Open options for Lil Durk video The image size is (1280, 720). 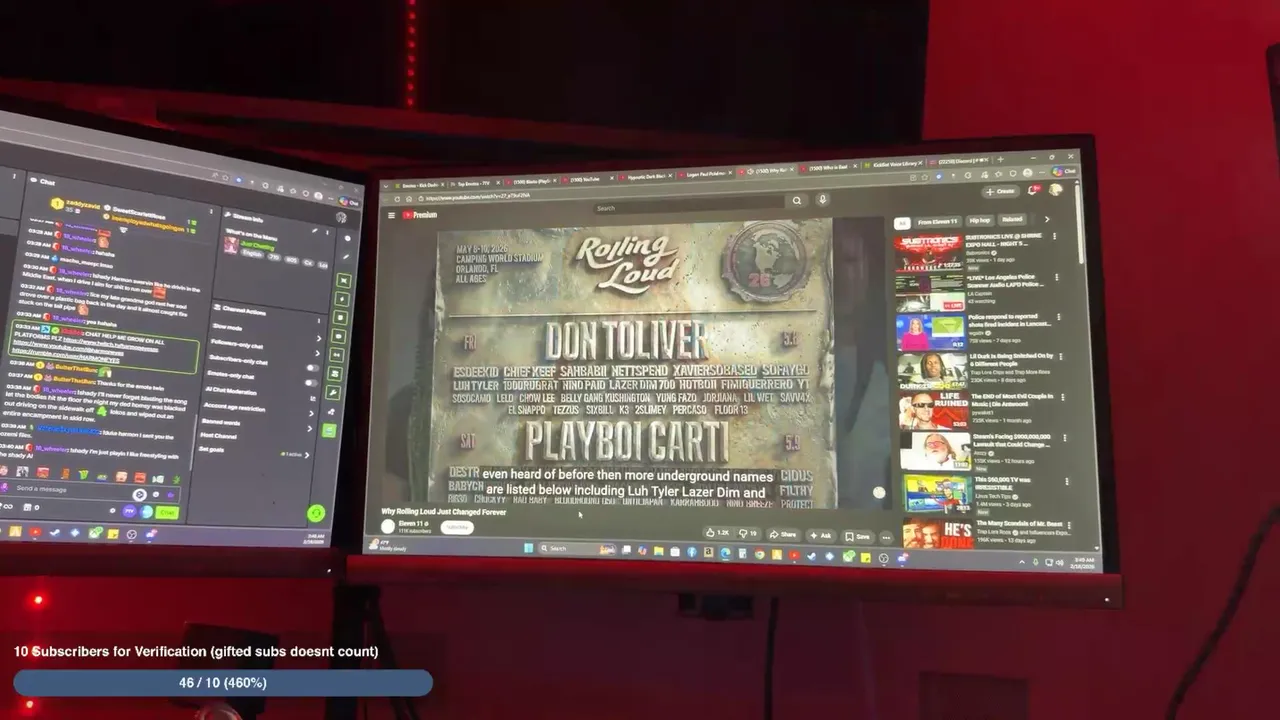click(x=1061, y=357)
